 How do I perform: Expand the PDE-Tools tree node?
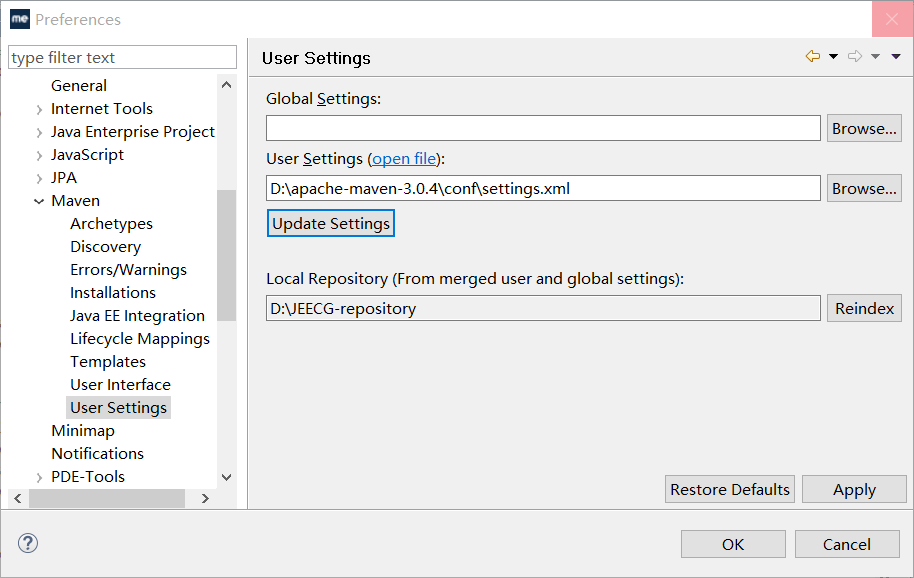click(x=39, y=478)
